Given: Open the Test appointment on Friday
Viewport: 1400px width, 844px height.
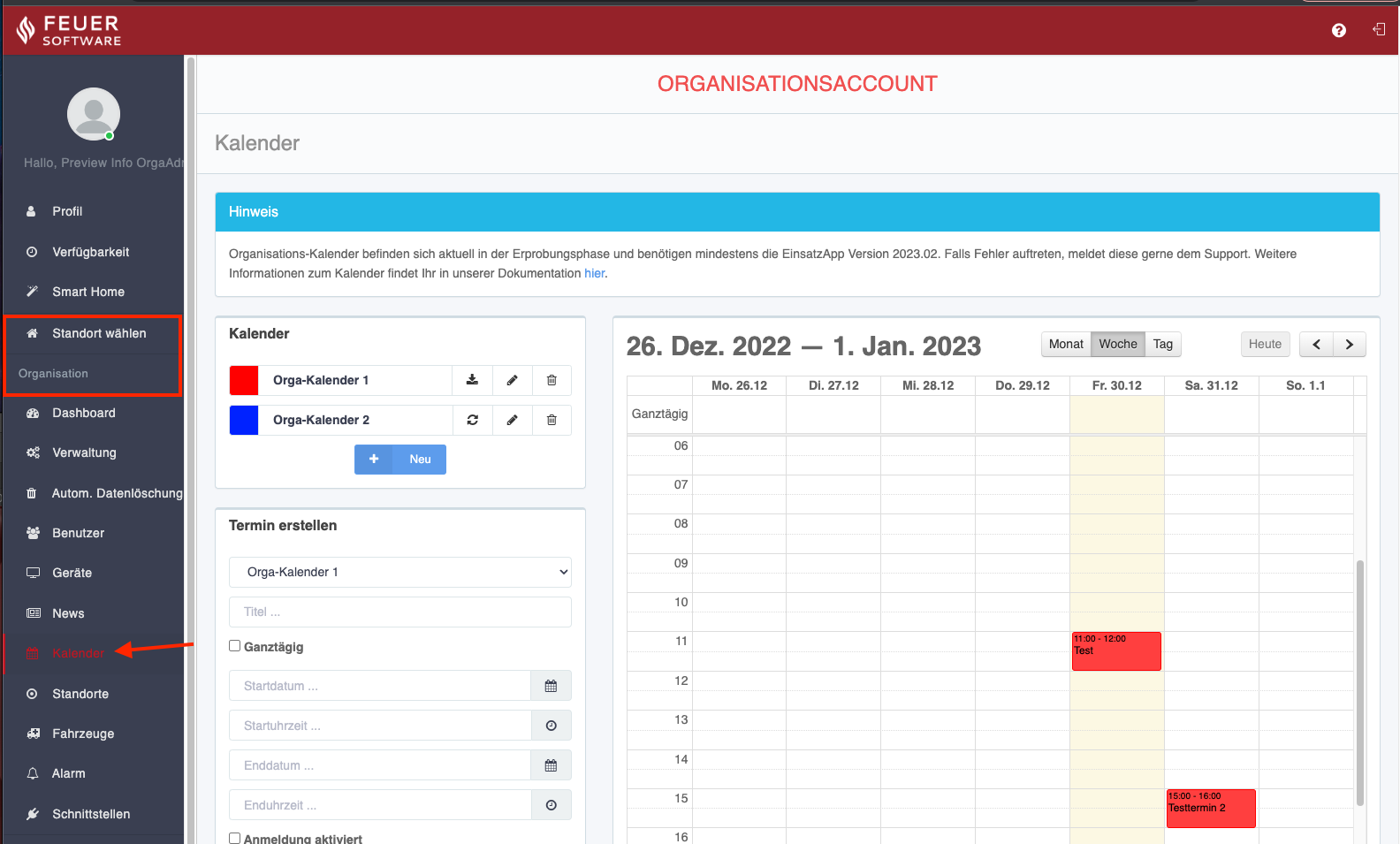Looking at the screenshot, I should tap(1115, 651).
